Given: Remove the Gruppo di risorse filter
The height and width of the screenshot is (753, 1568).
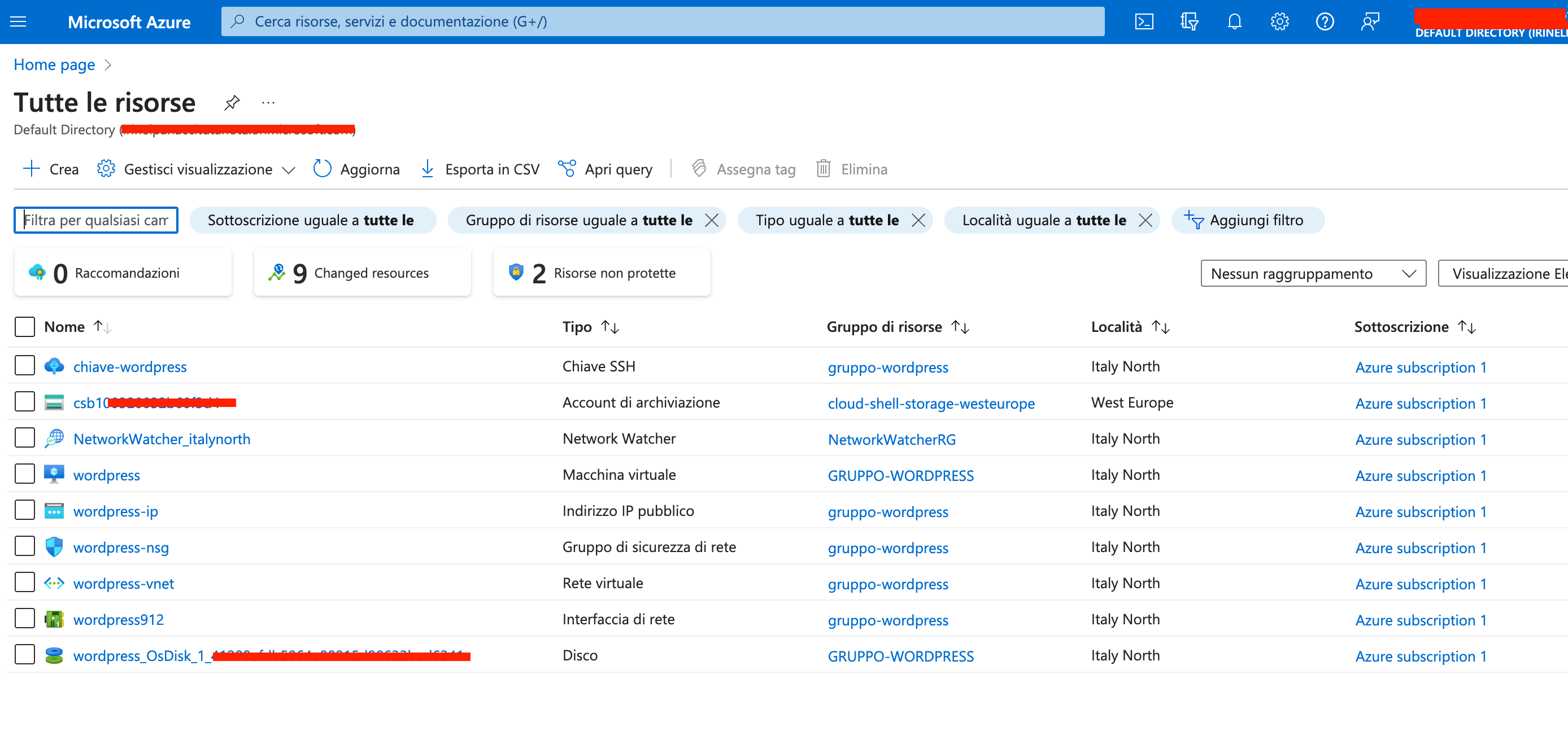Looking at the screenshot, I should click(712, 220).
